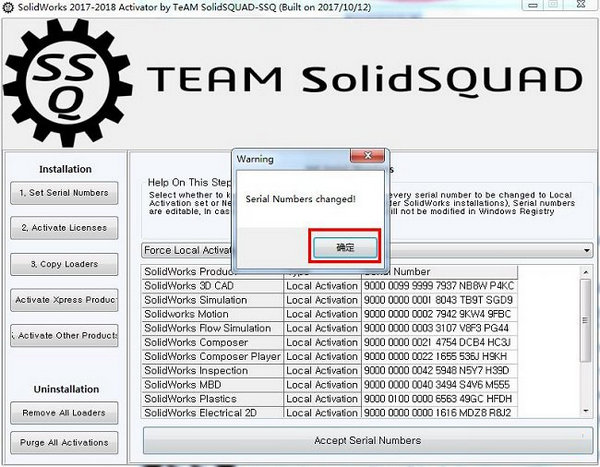Select the SolidWorks Composer Player row

329,357
